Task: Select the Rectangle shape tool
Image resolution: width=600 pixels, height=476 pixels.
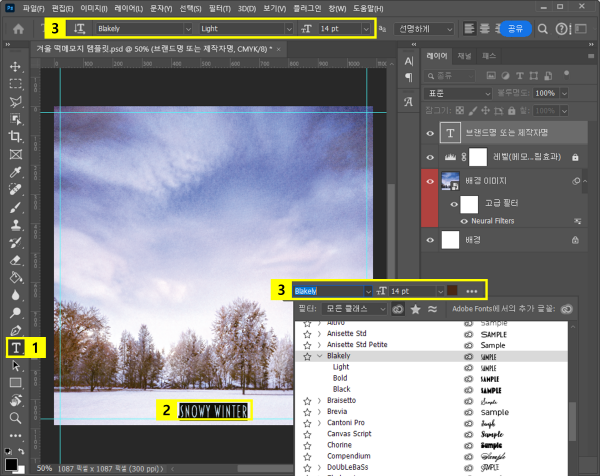Action: 15,383
